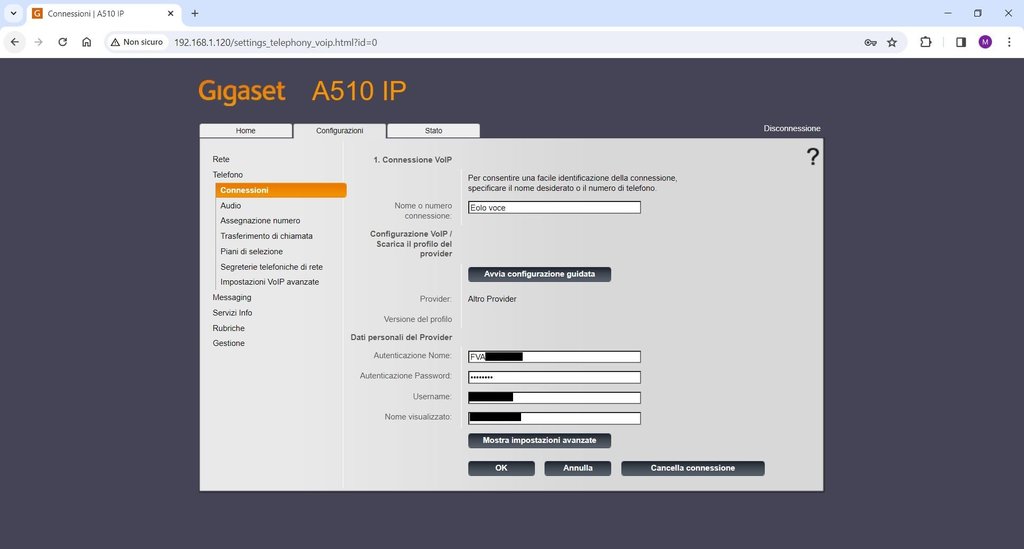
Task: Open the saved passwords key icon
Action: coord(869,42)
